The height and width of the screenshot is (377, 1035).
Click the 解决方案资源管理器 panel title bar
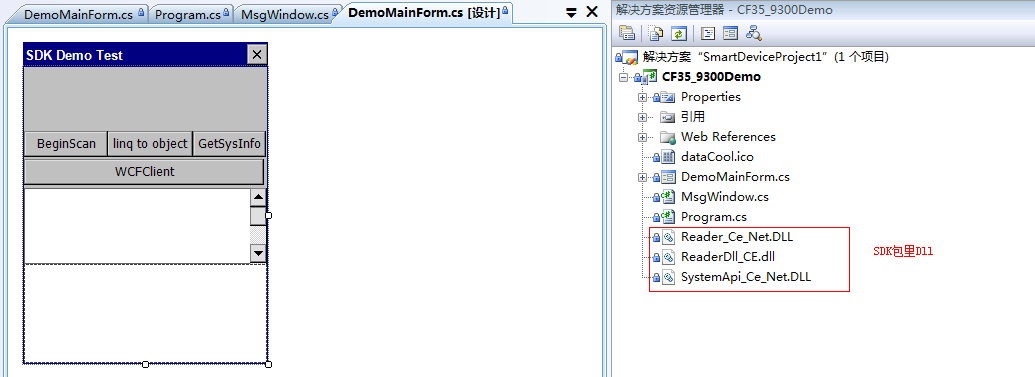pos(823,9)
